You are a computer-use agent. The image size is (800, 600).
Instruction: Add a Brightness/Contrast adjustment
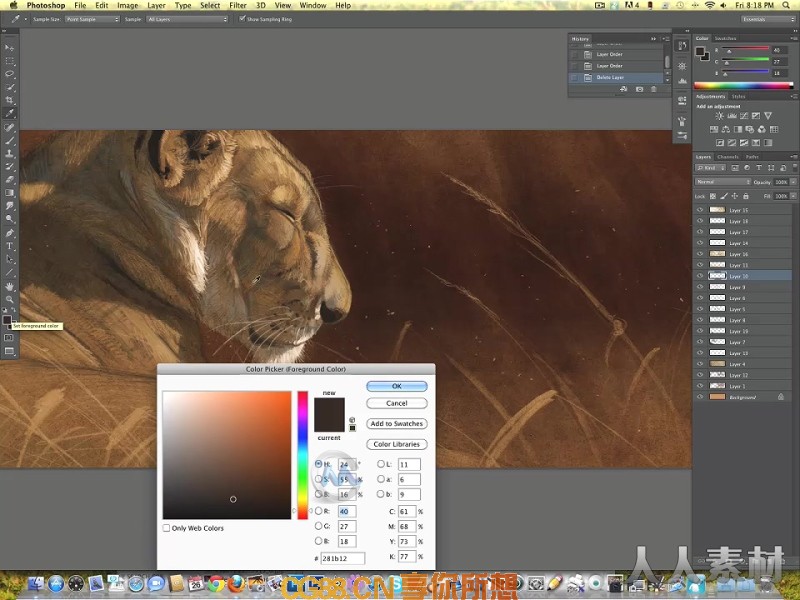pyautogui.click(x=719, y=116)
